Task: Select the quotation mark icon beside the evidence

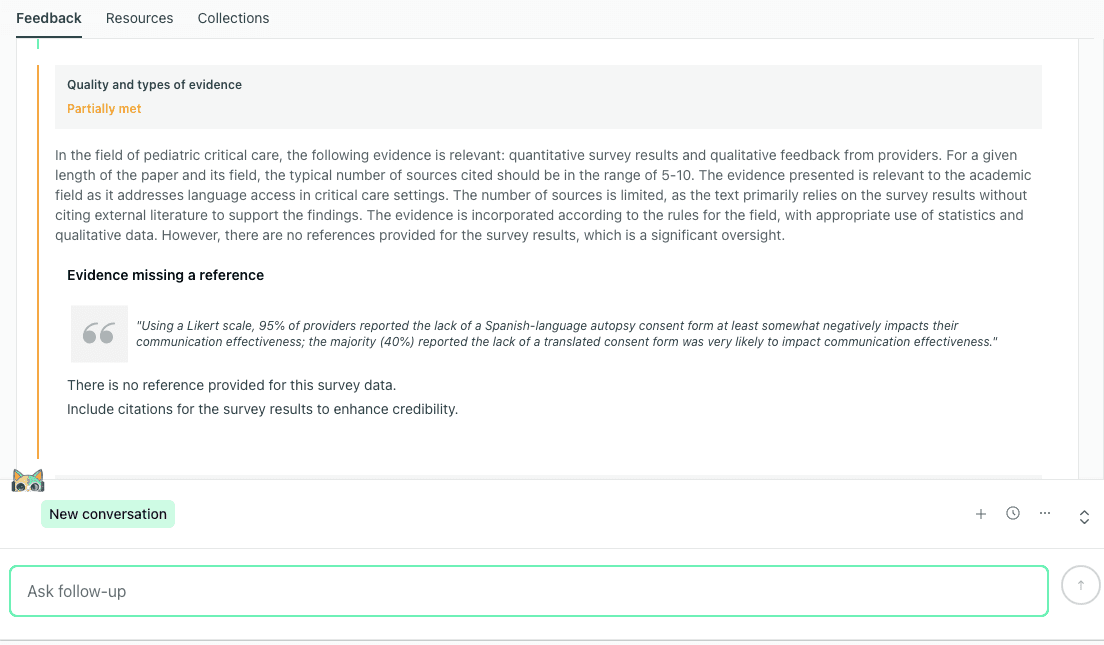Action: (x=98, y=333)
